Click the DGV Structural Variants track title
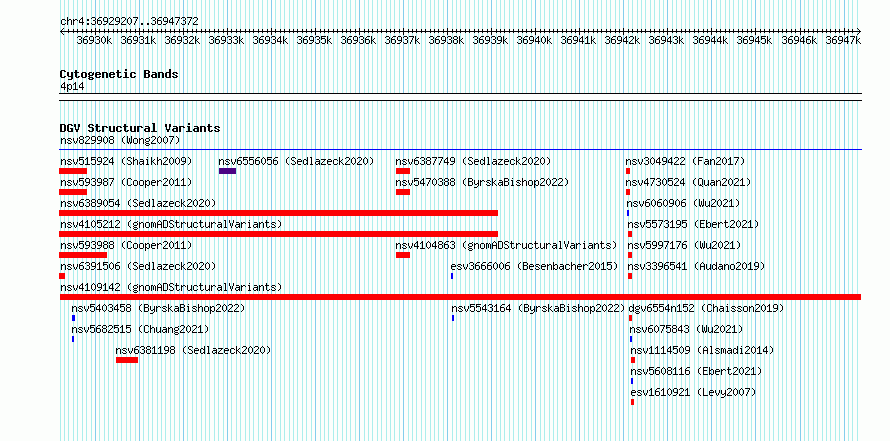Image resolution: width=890 pixels, height=441 pixels. point(140,128)
